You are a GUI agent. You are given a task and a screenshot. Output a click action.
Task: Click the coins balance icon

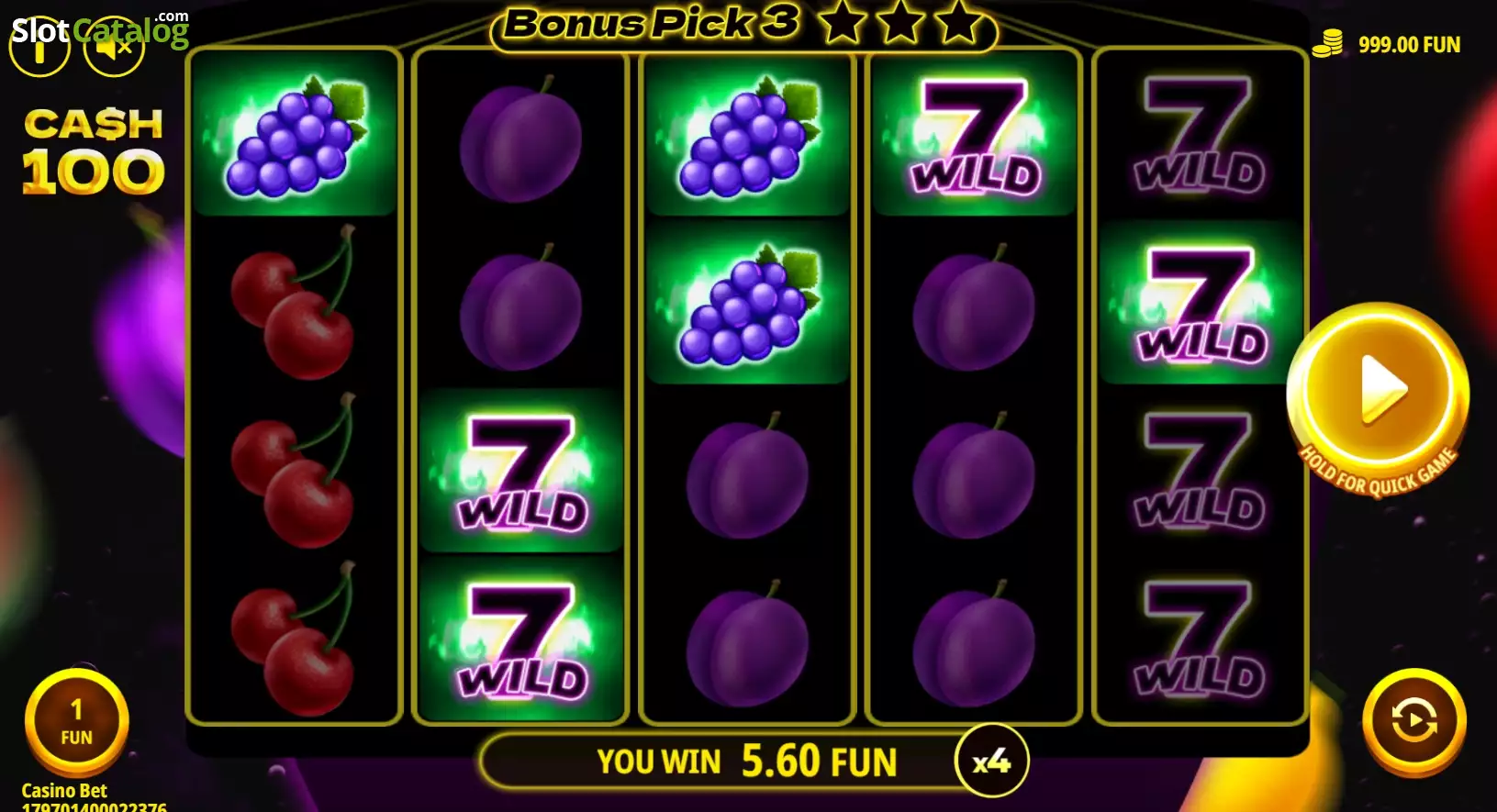pos(1327,43)
